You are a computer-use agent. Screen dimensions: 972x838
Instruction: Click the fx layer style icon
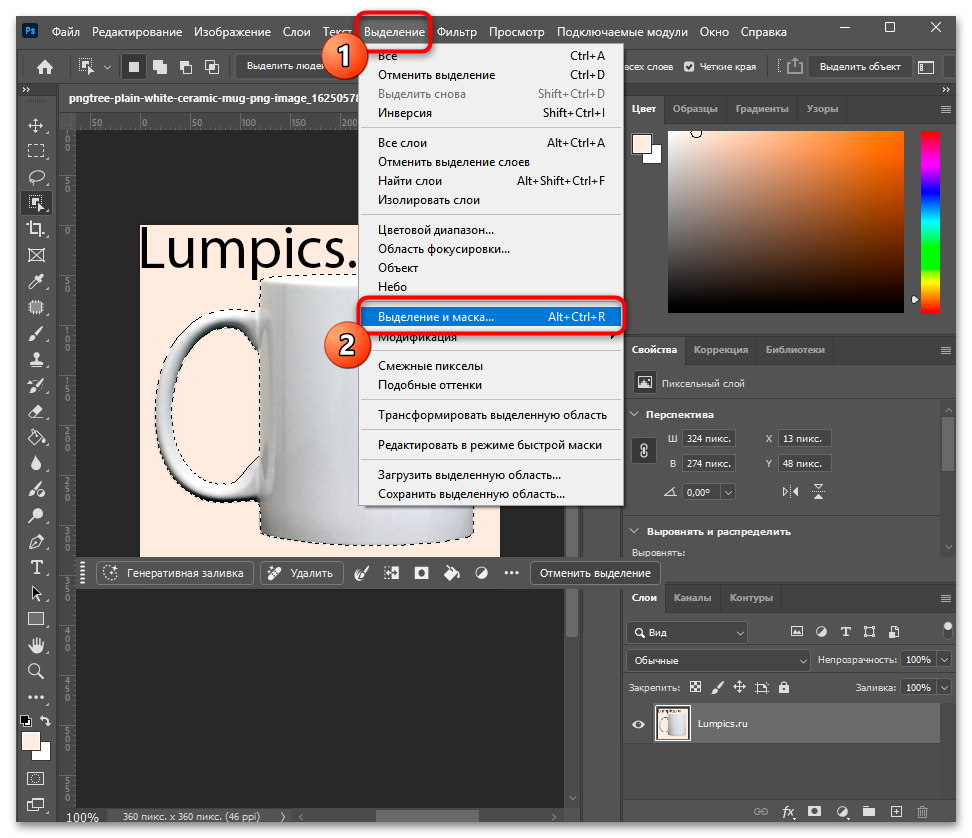point(788,811)
